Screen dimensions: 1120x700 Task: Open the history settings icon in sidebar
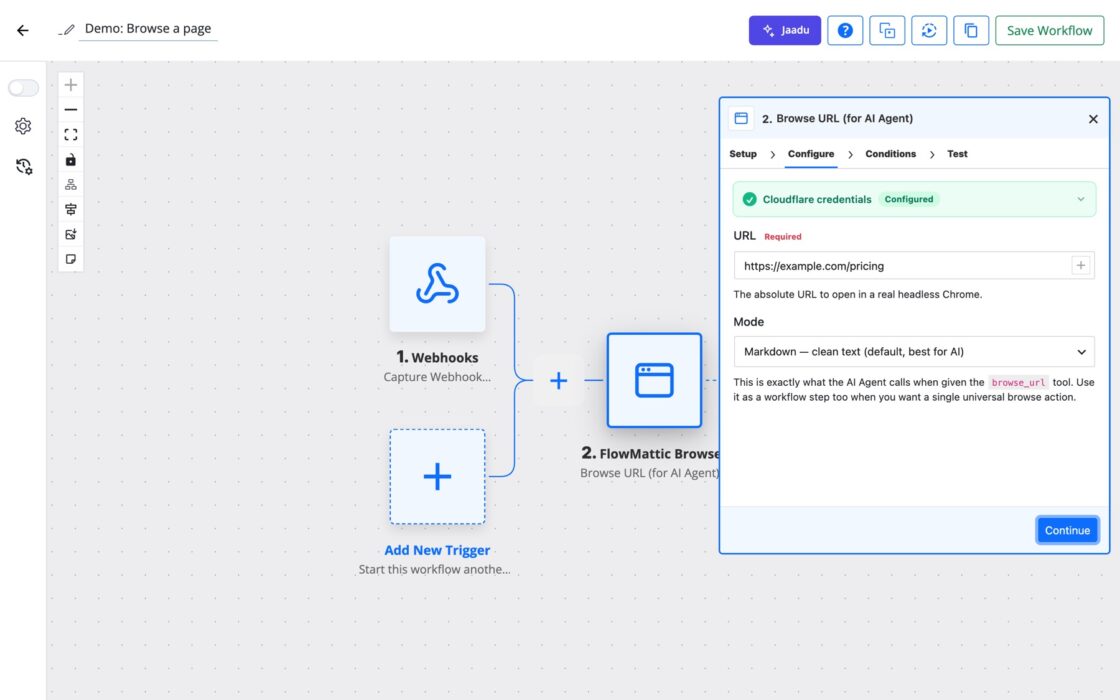[24, 166]
